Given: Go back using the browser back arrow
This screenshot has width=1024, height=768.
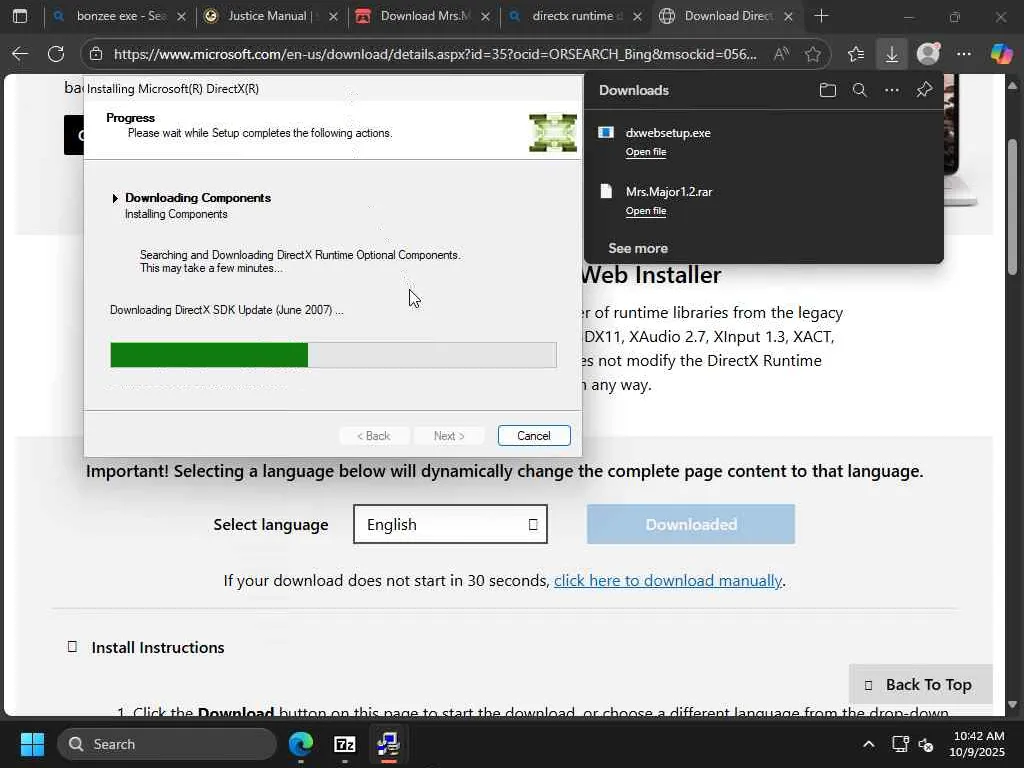Looking at the screenshot, I should tap(20, 54).
